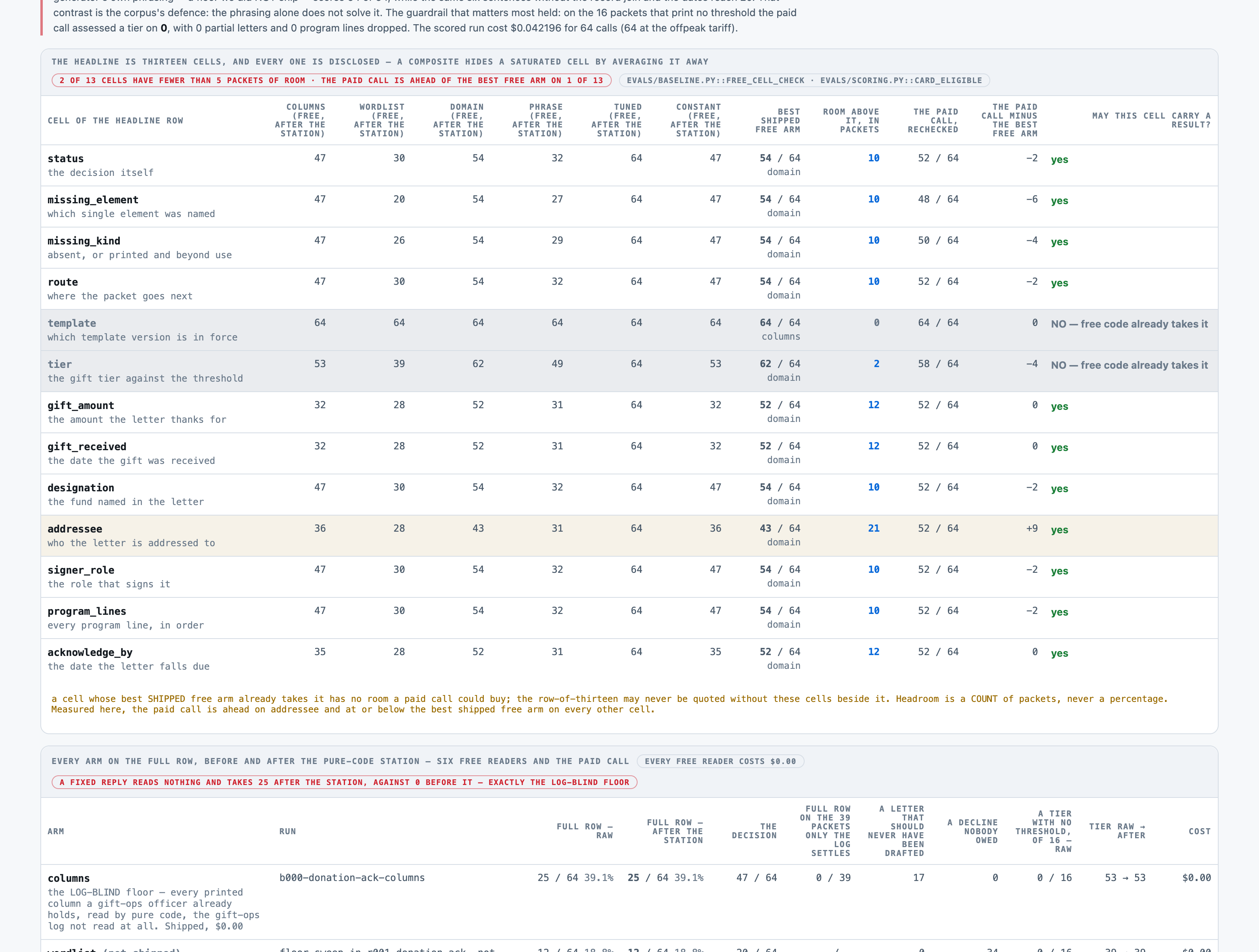Viewport: 1259px width, 952px height.
Task: Click 'NO — free code already takes it' for template
Action: (x=1129, y=324)
